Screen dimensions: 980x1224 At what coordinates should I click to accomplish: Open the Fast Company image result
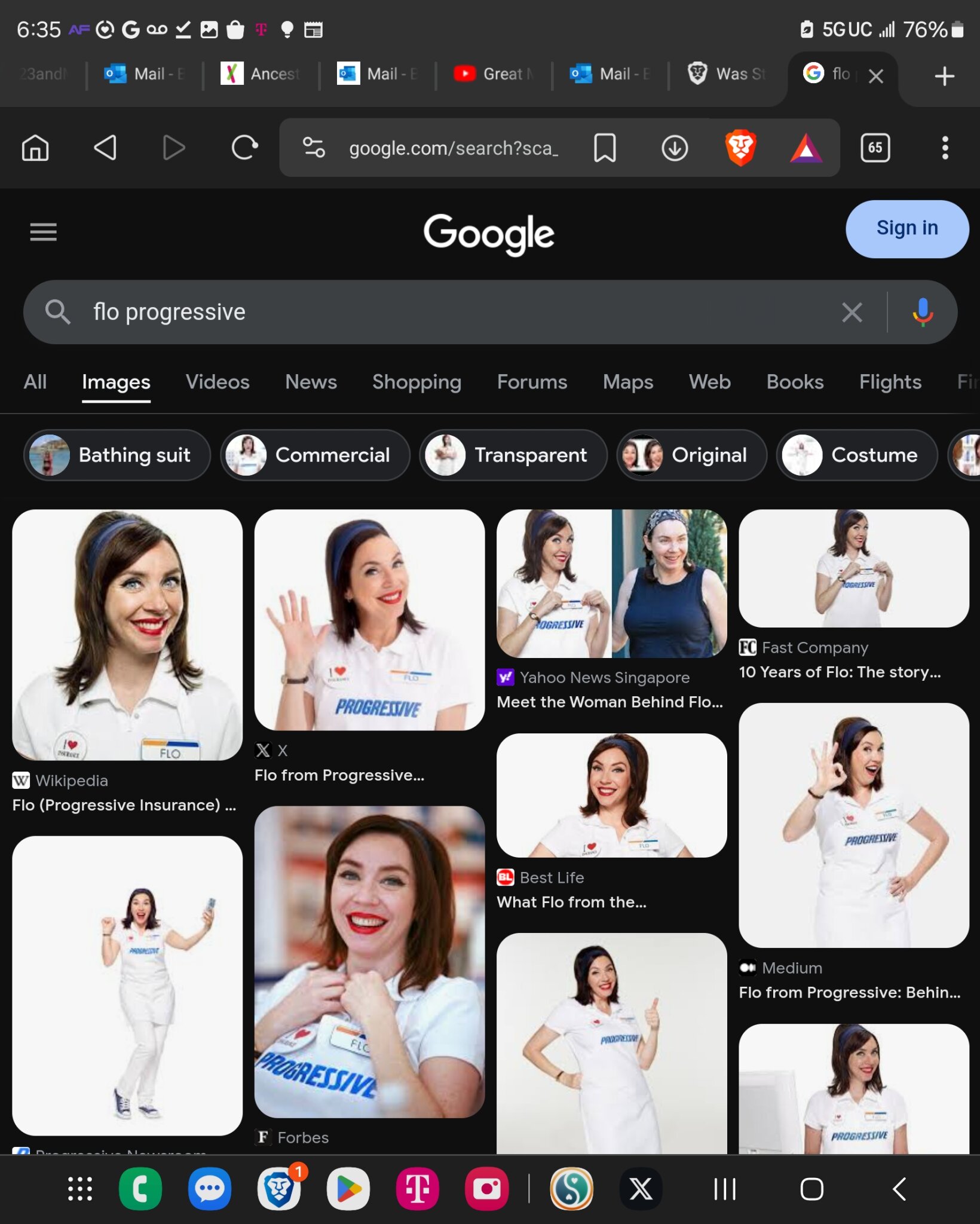click(x=854, y=568)
